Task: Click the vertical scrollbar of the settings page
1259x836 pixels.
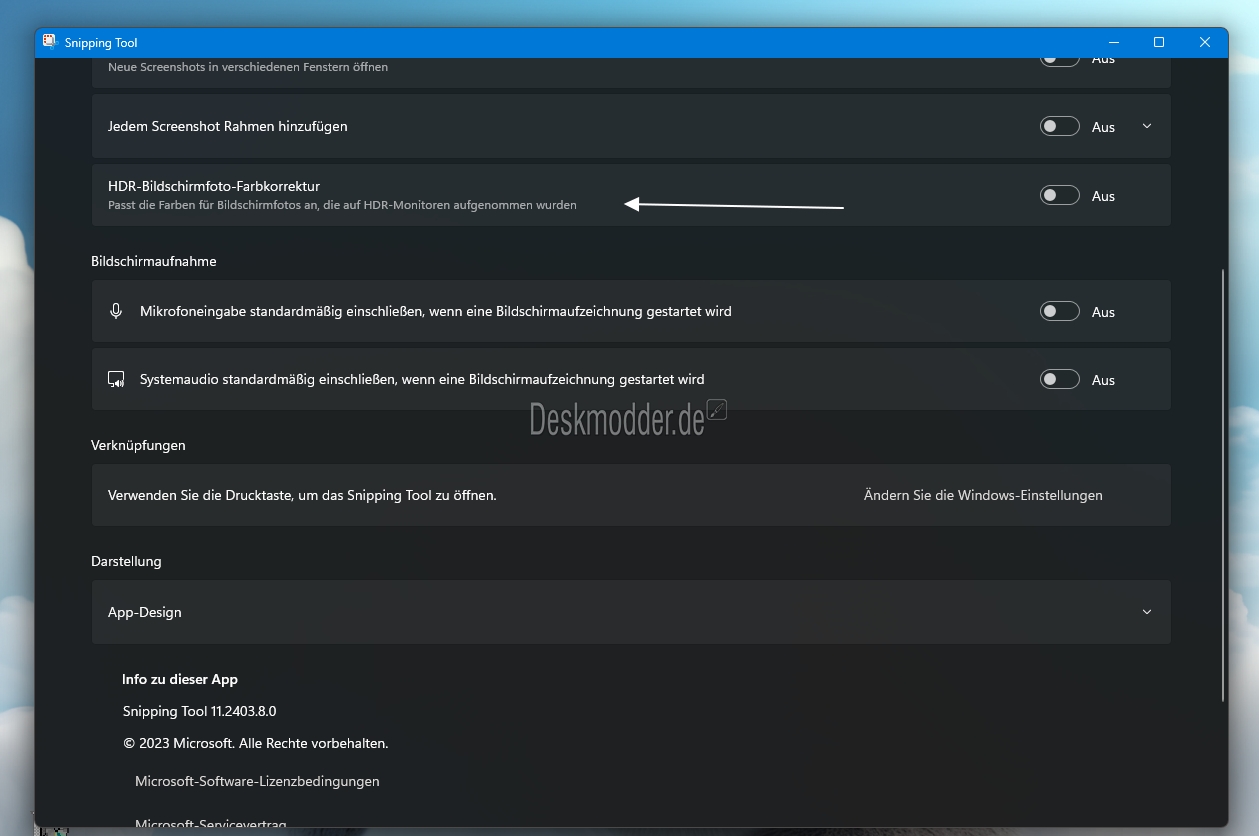Action: (1222, 485)
